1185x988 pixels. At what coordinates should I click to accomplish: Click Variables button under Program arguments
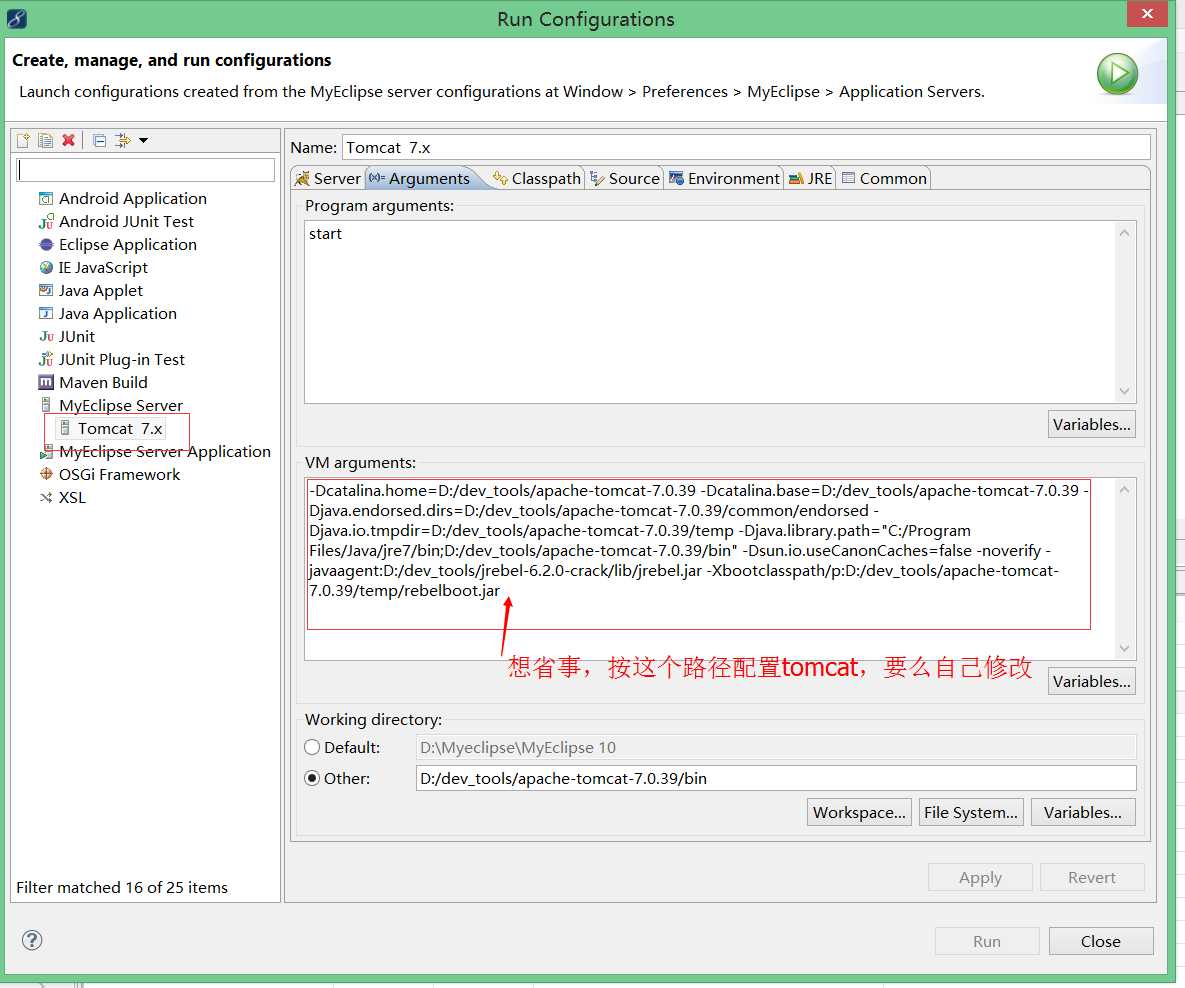coord(1091,425)
